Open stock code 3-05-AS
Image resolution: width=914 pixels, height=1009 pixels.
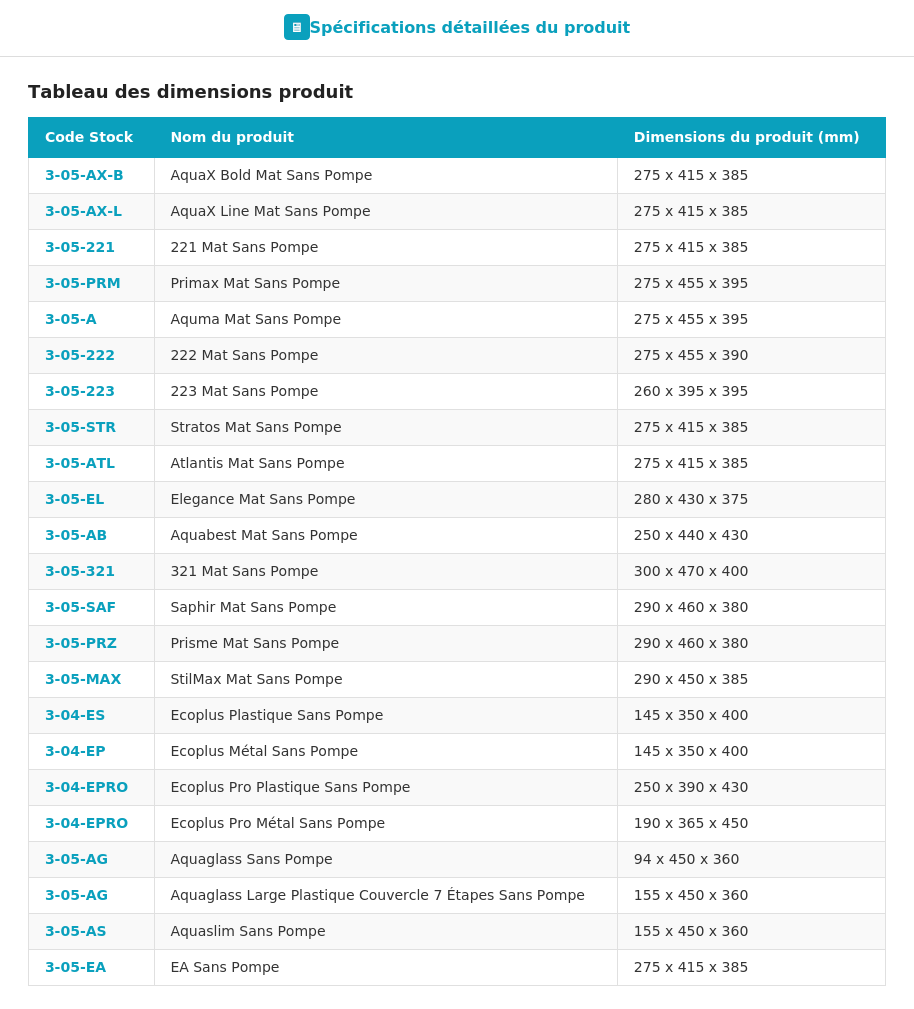(75, 932)
